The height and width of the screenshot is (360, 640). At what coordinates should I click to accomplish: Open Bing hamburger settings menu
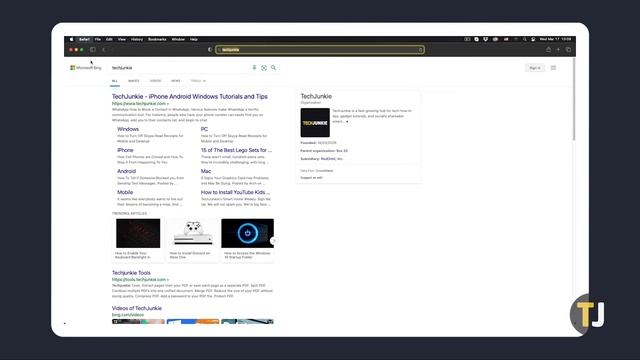click(553, 68)
